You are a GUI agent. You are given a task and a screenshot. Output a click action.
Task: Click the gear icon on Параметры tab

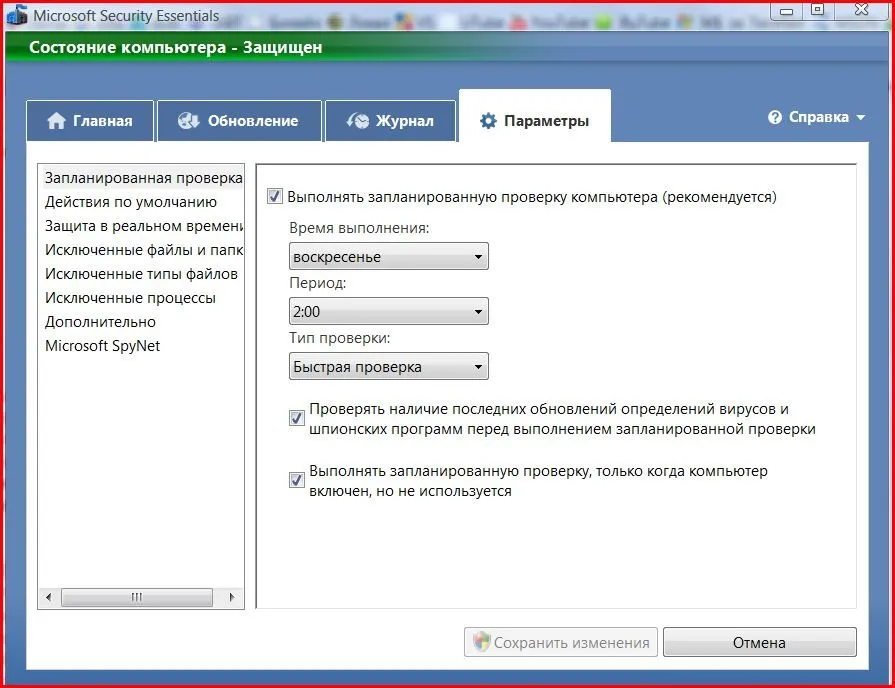tap(488, 120)
